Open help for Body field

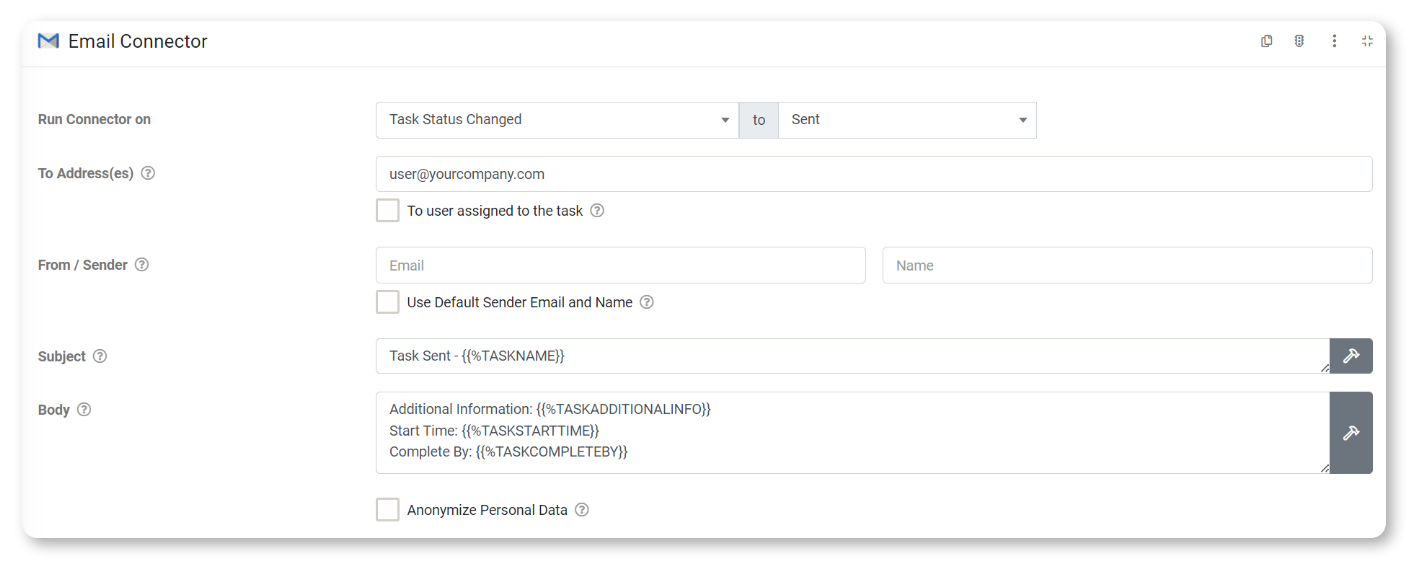click(x=84, y=410)
